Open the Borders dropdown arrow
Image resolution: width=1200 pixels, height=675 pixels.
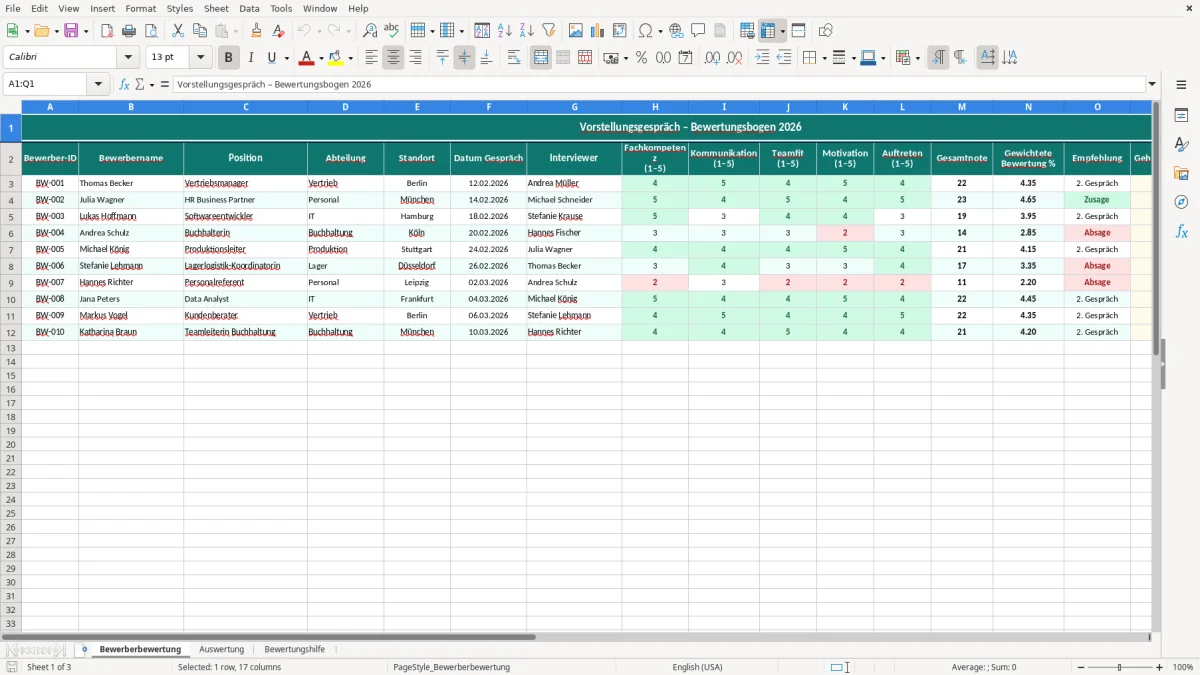[x=823, y=58]
